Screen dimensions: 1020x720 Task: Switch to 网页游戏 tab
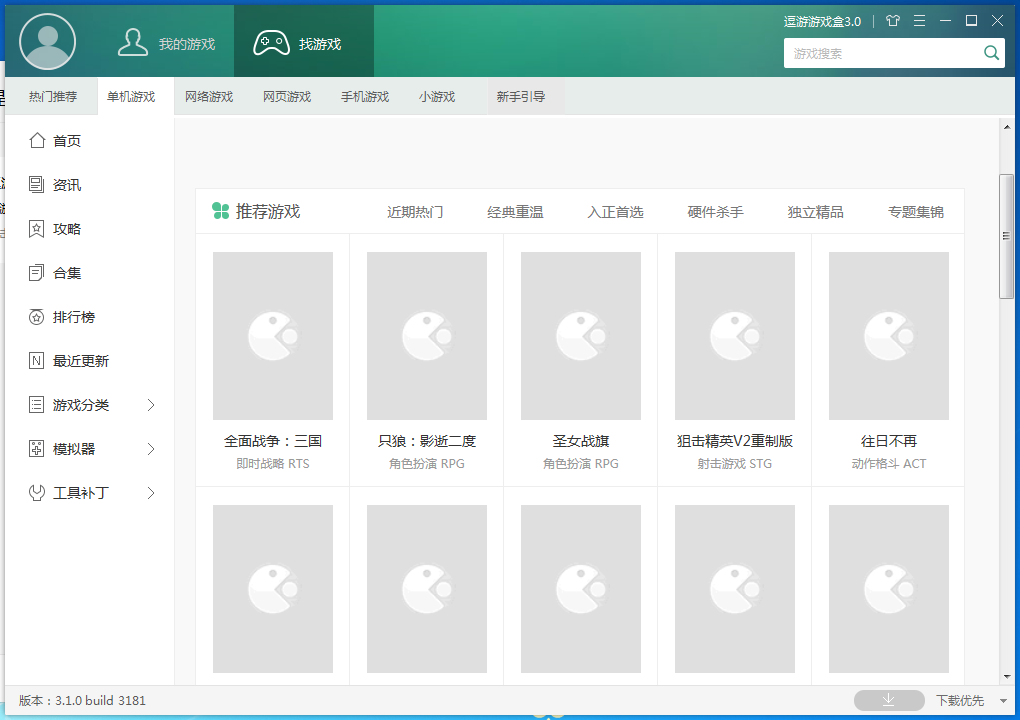[287, 97]
